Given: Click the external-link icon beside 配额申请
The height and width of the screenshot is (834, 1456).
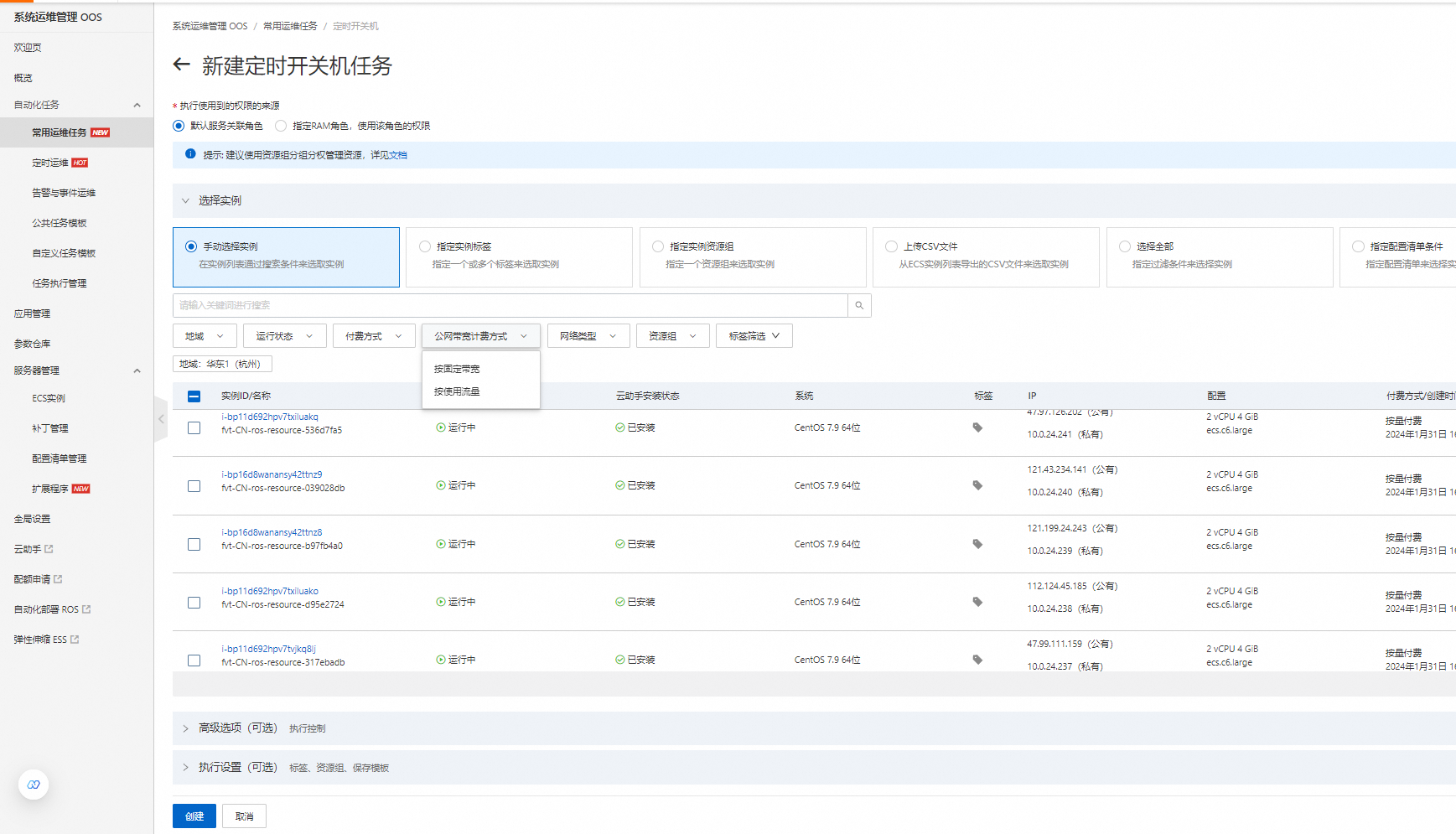Looking at the screenshot, I should pyautogui.click(x=58, y=579).
